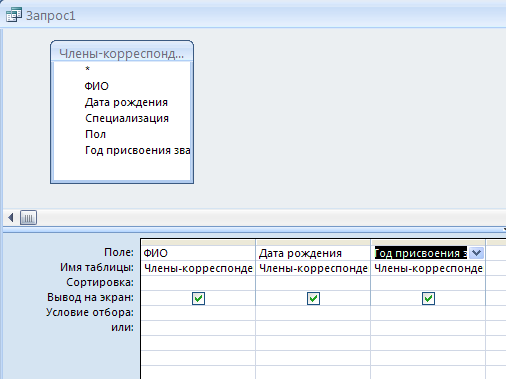Select ФИО in the table field list

click(96, 86)
